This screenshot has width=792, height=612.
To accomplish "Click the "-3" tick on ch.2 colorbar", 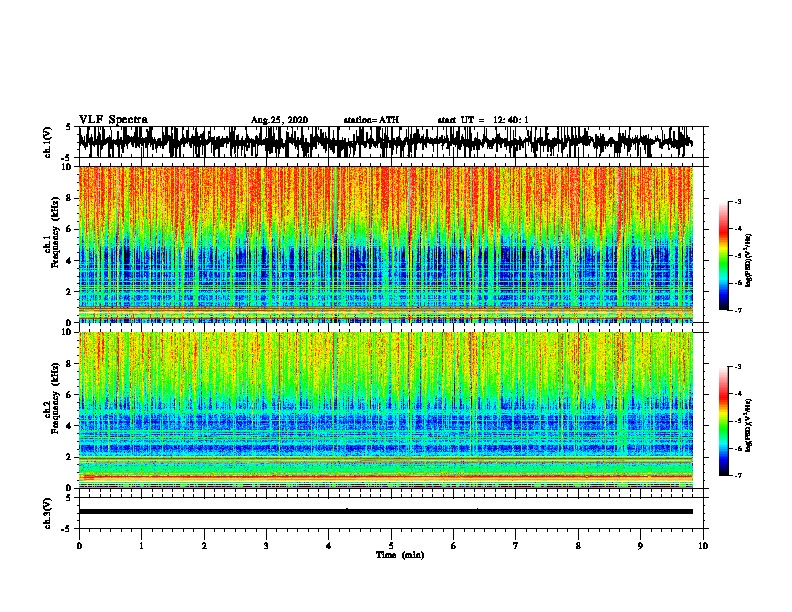I will click(737, 367).
